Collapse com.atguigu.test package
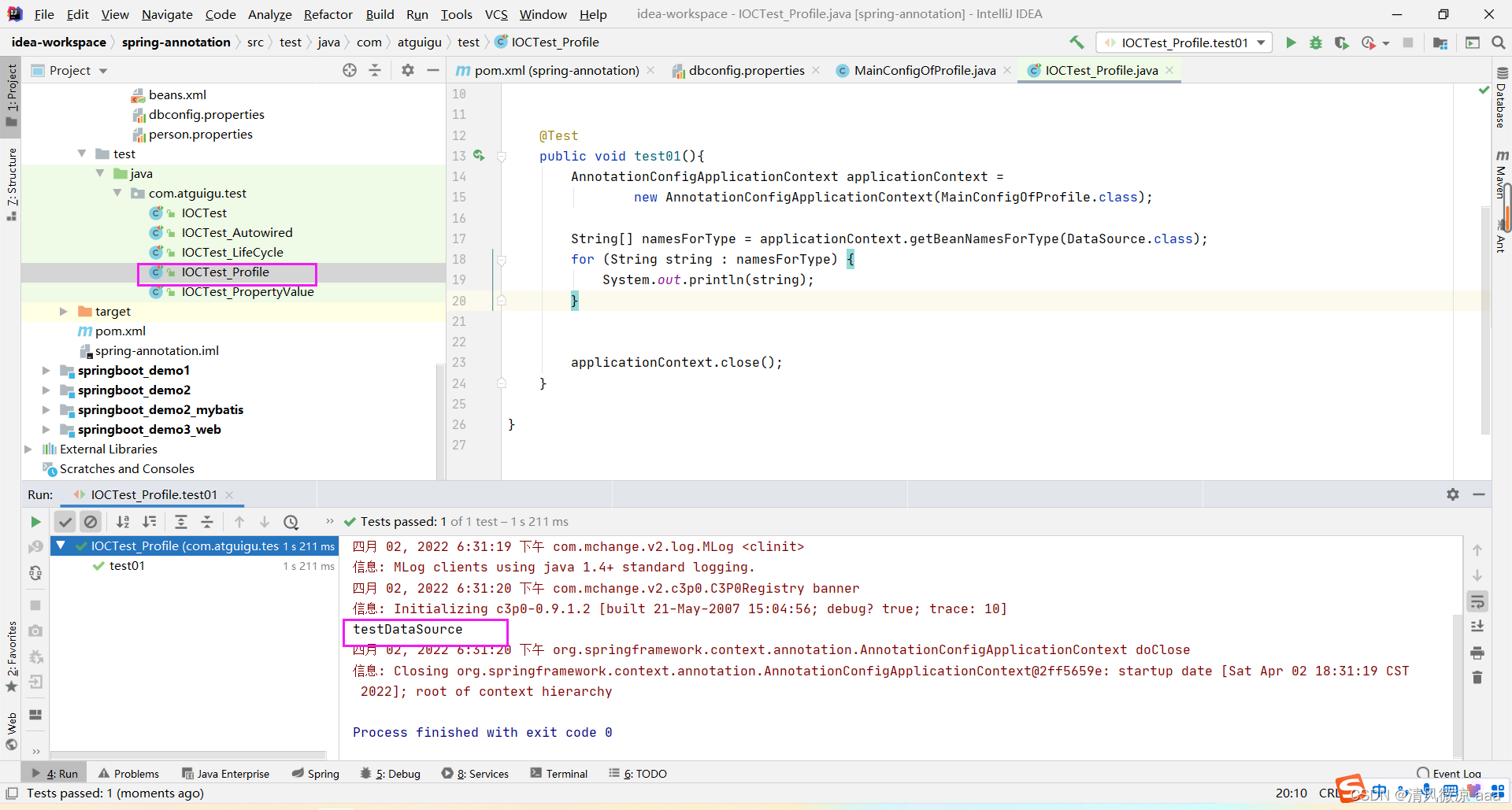The width and height of the screenshot is (1512, 810). [x=117, y=193]
